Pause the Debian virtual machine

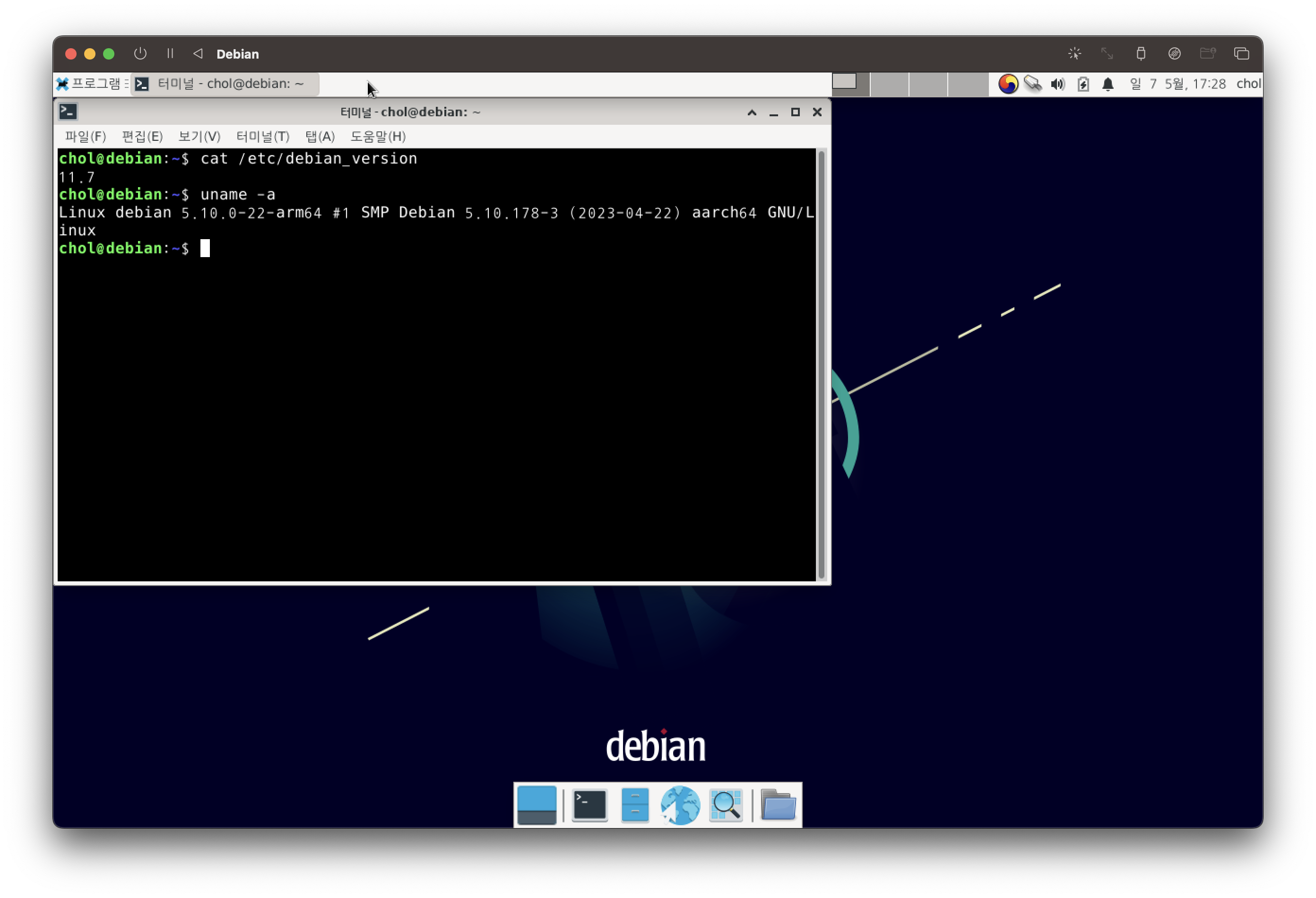[x=170, y=53]
